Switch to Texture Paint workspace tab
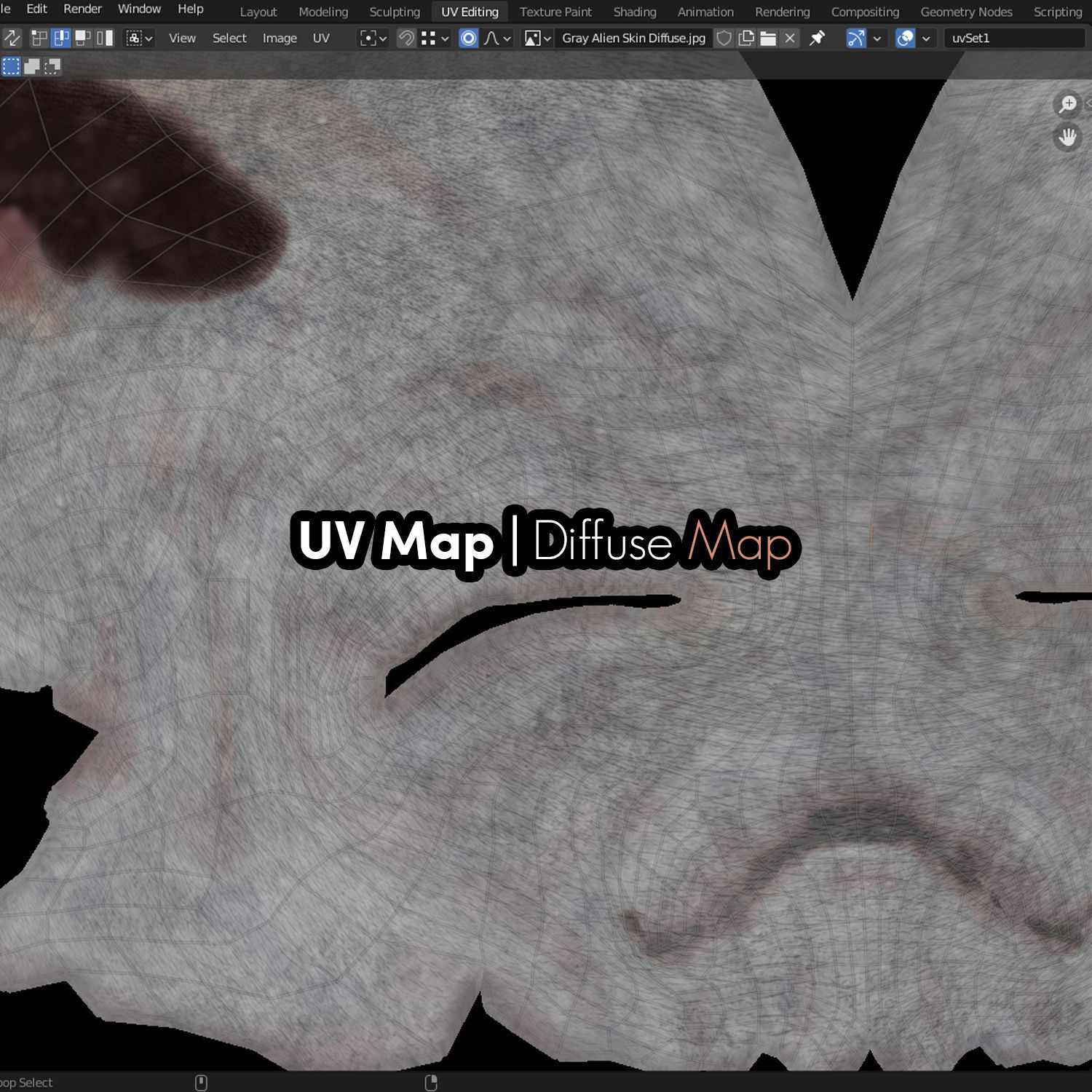1092x1092 pixels. [x=555, y=12]
